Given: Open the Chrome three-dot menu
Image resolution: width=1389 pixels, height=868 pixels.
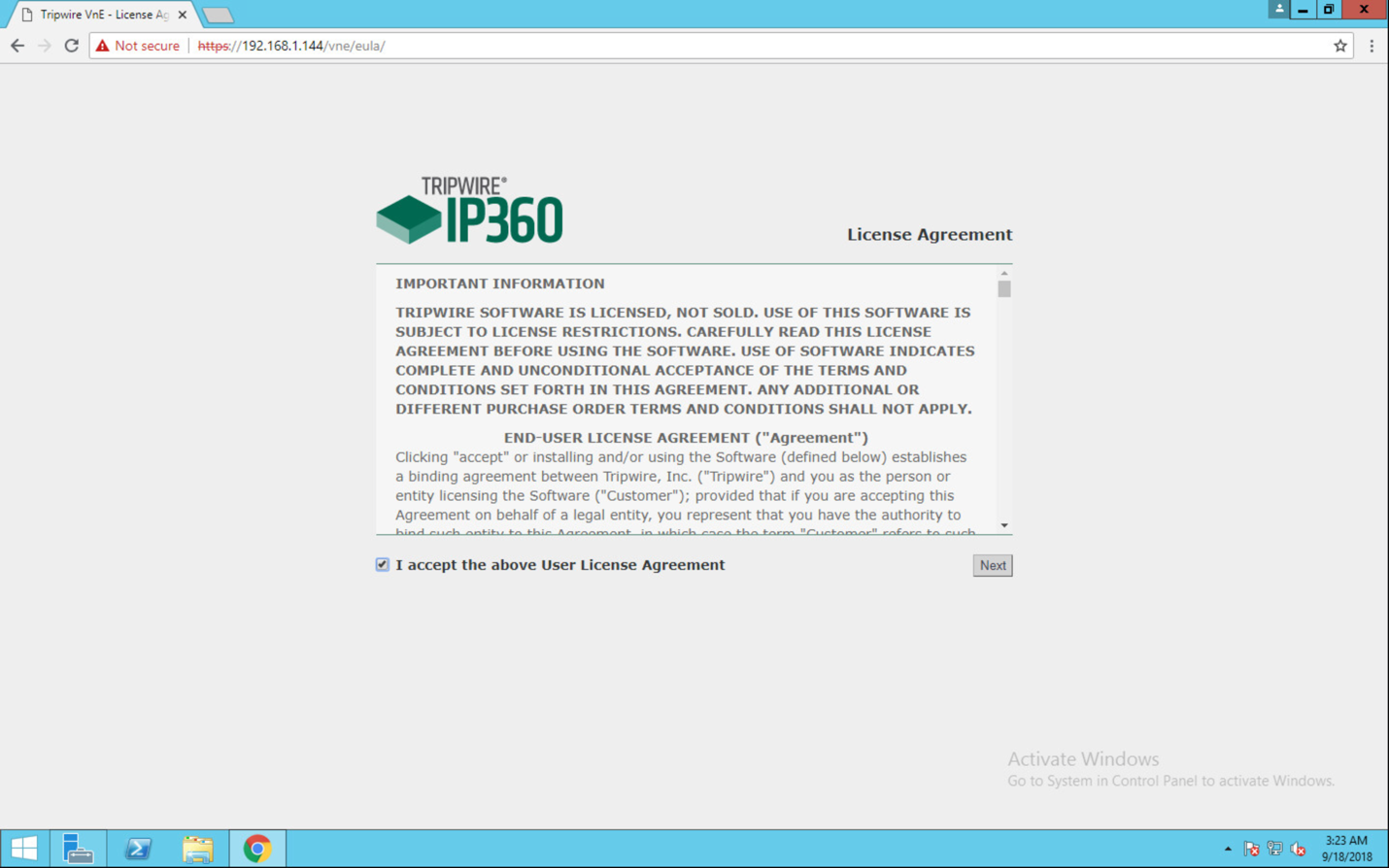Looking at the screenshot, I should click(x=1372, y=46).
